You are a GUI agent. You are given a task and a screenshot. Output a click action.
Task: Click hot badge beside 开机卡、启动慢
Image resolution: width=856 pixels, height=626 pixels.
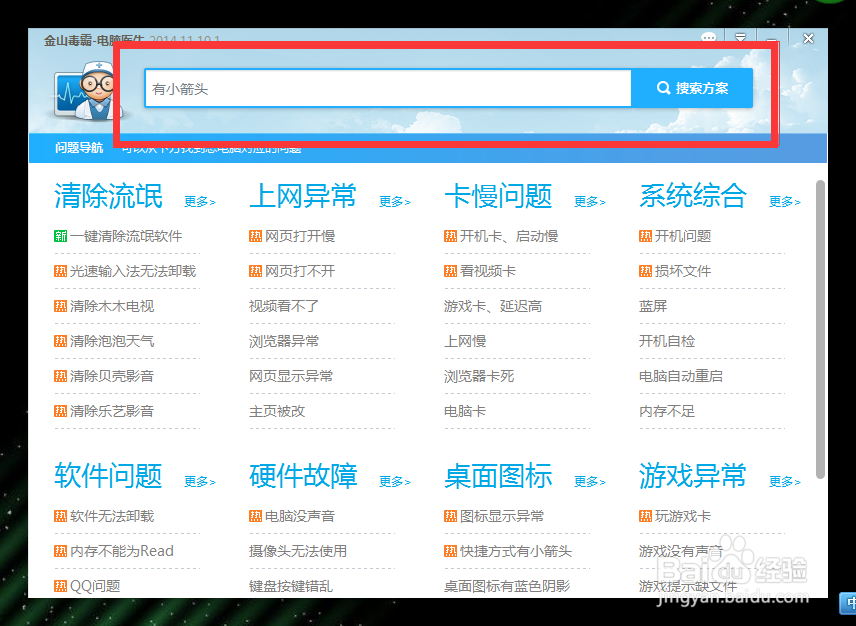[450, 236]
